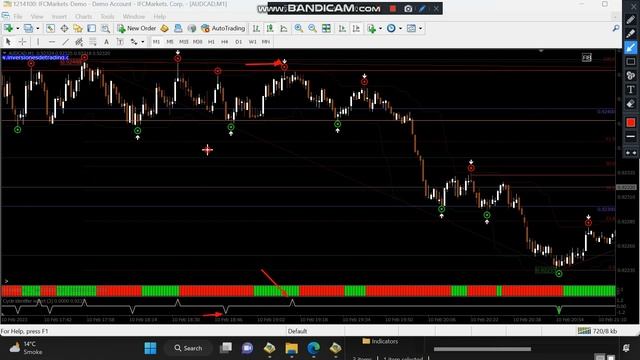Screen dimensions: 640x360
Task: Open the Insert menu
Action: click(59, 16)
